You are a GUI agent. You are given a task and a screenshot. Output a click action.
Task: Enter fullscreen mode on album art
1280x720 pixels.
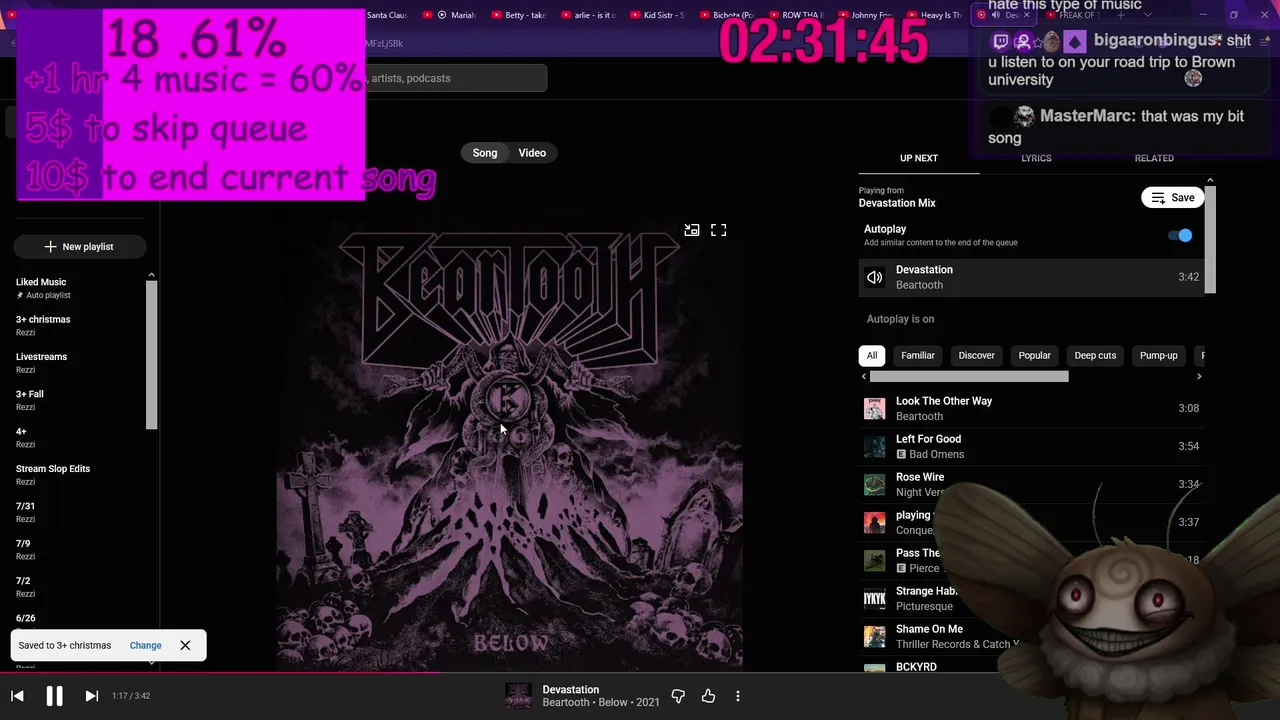[x=718, y=230]
